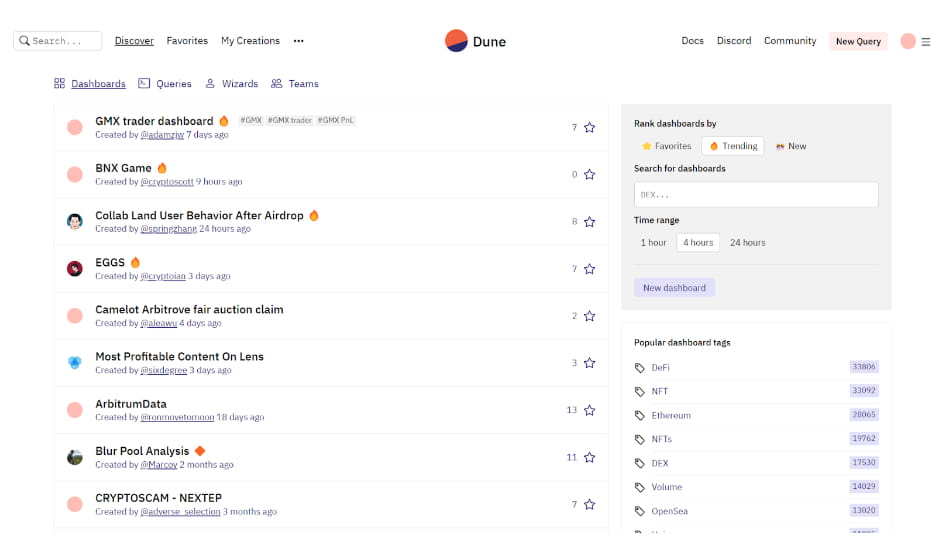Open the Community link
932x557 pixels.
(x=790, y=40)
